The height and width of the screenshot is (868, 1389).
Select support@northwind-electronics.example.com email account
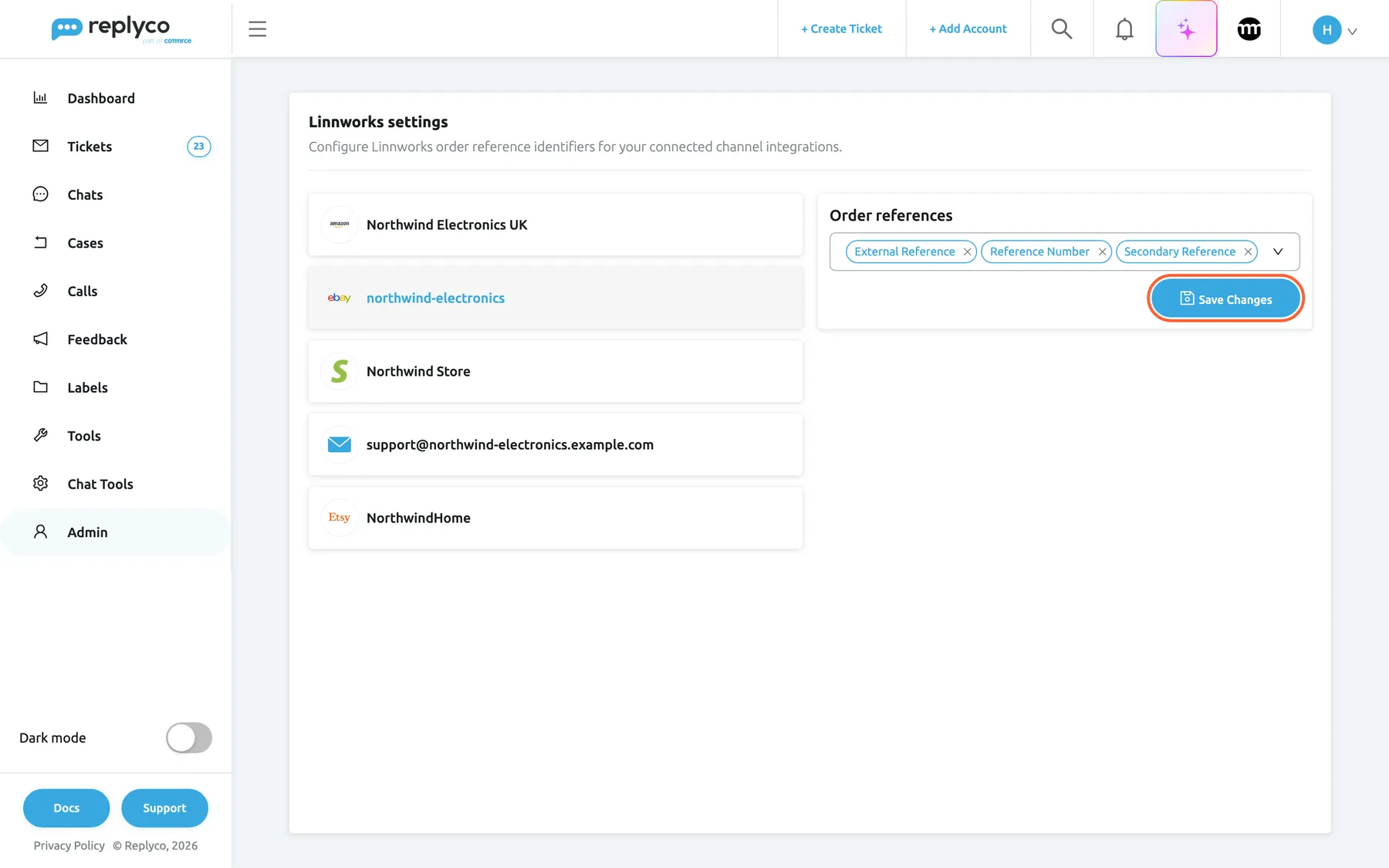coord(556,444)
